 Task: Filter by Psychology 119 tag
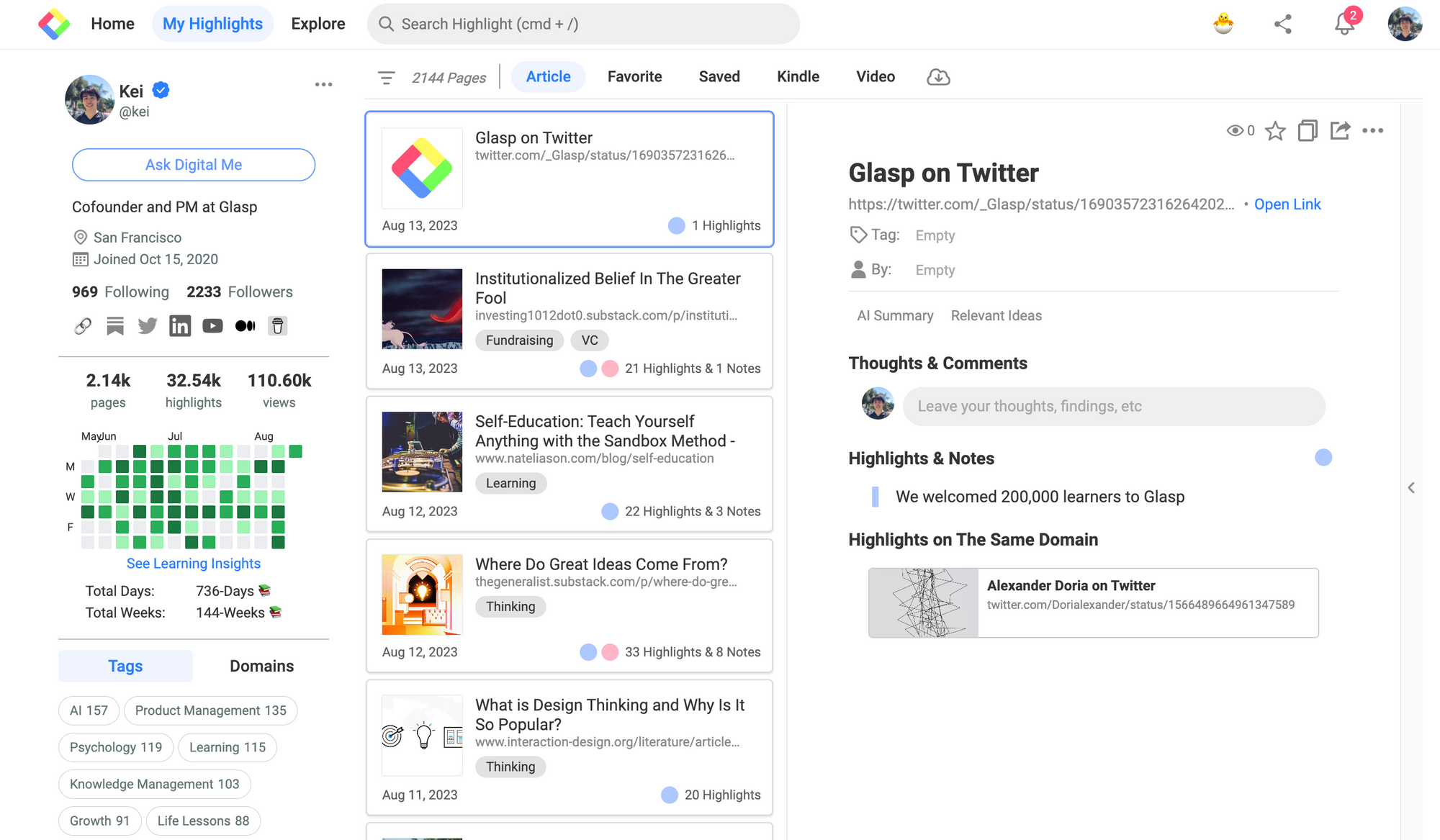116,747
